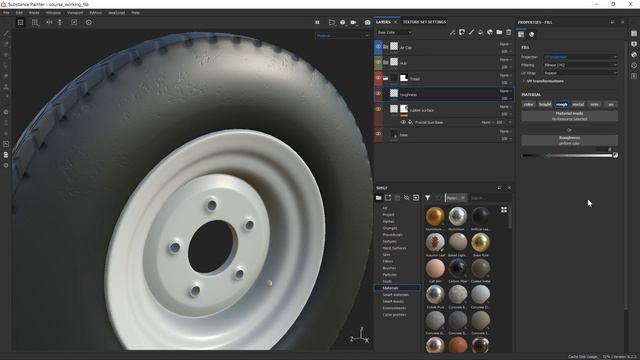Select Brushes shelf category
The height and width of the screenshot is (360, 640).
coord(389,268)
